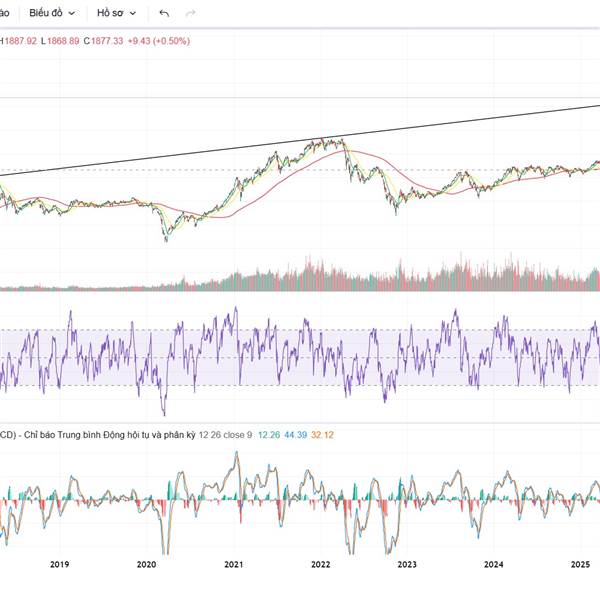This screenshot has width=600, height=600.
Task: Click the redo arrow icon
Action: point(191,13)
